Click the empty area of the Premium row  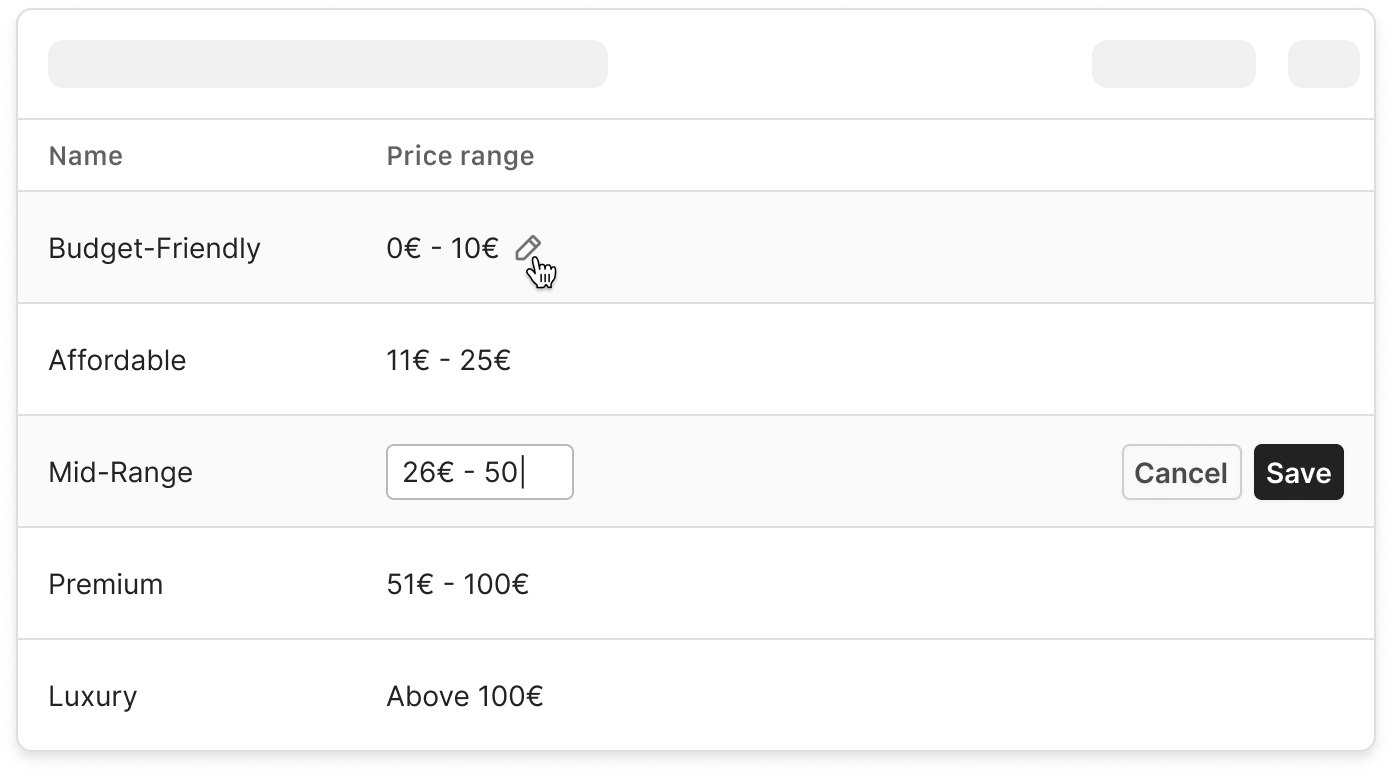coord(900,584)
